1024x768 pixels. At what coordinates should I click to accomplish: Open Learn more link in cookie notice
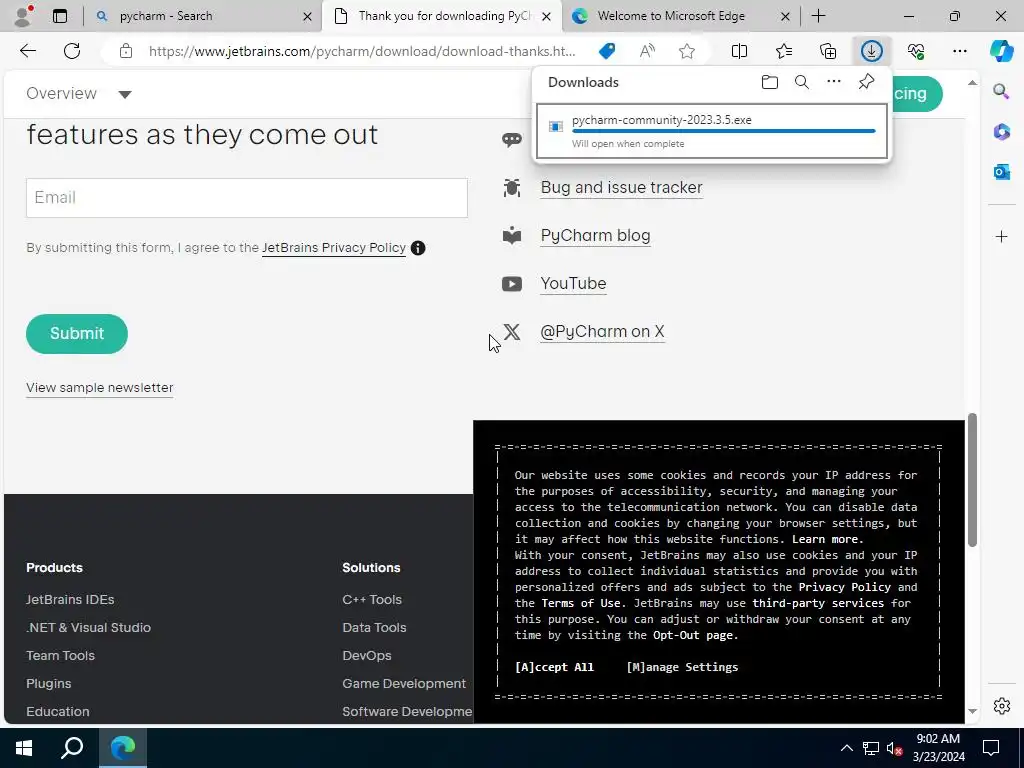click(x=827, y=539)
